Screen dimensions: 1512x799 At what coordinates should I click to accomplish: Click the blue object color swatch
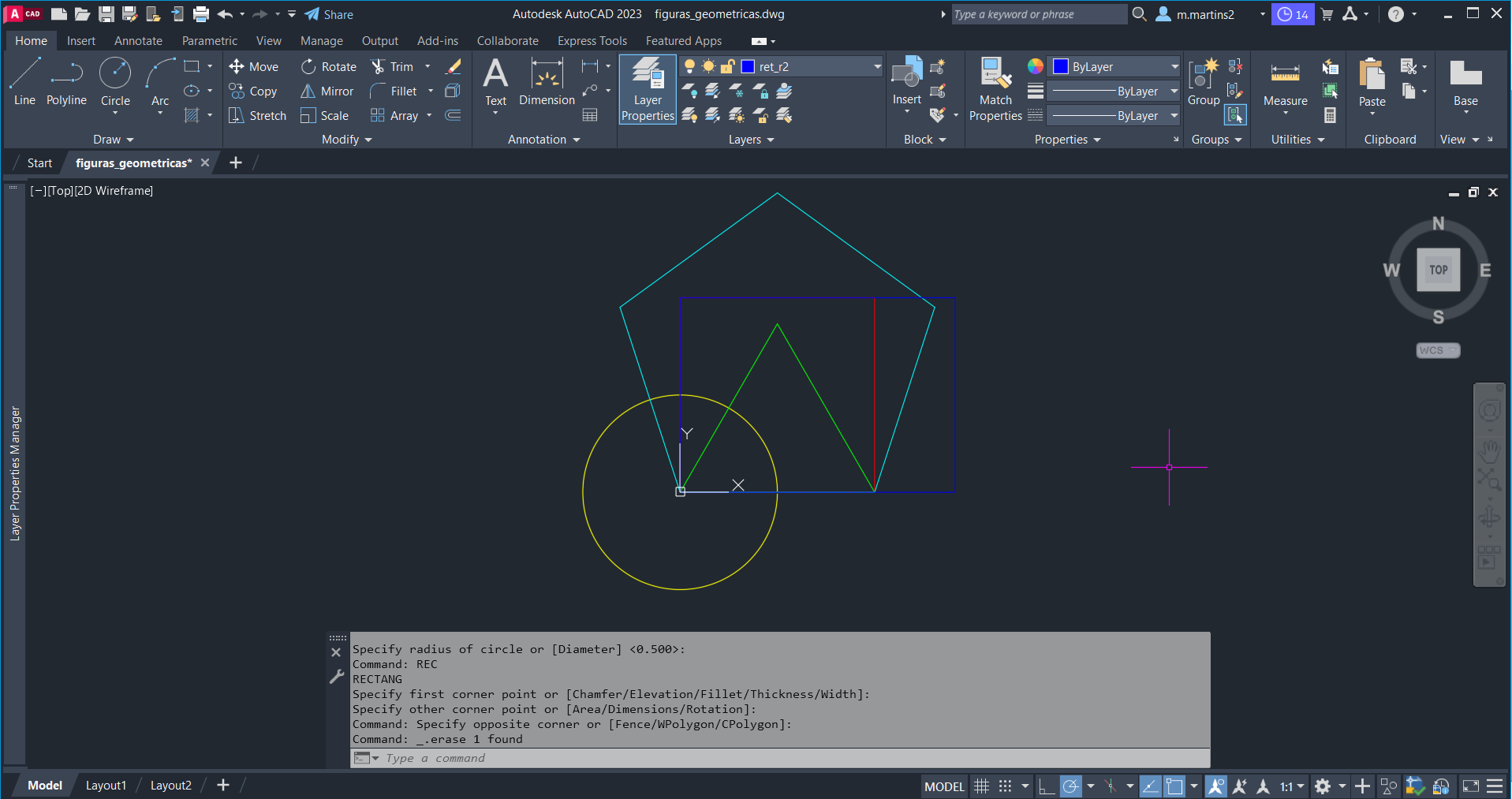click(1061, 67)
